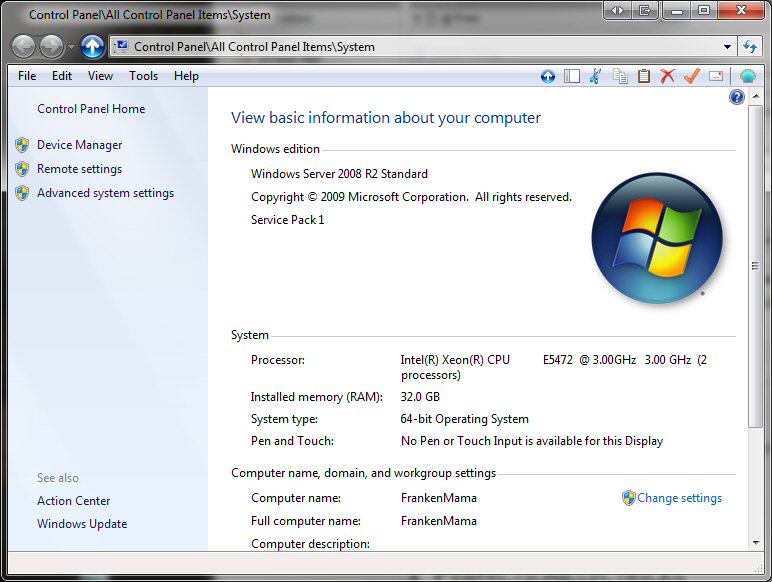
Task: Click the scrollbar down arrow
Action: tap(756, 543)
